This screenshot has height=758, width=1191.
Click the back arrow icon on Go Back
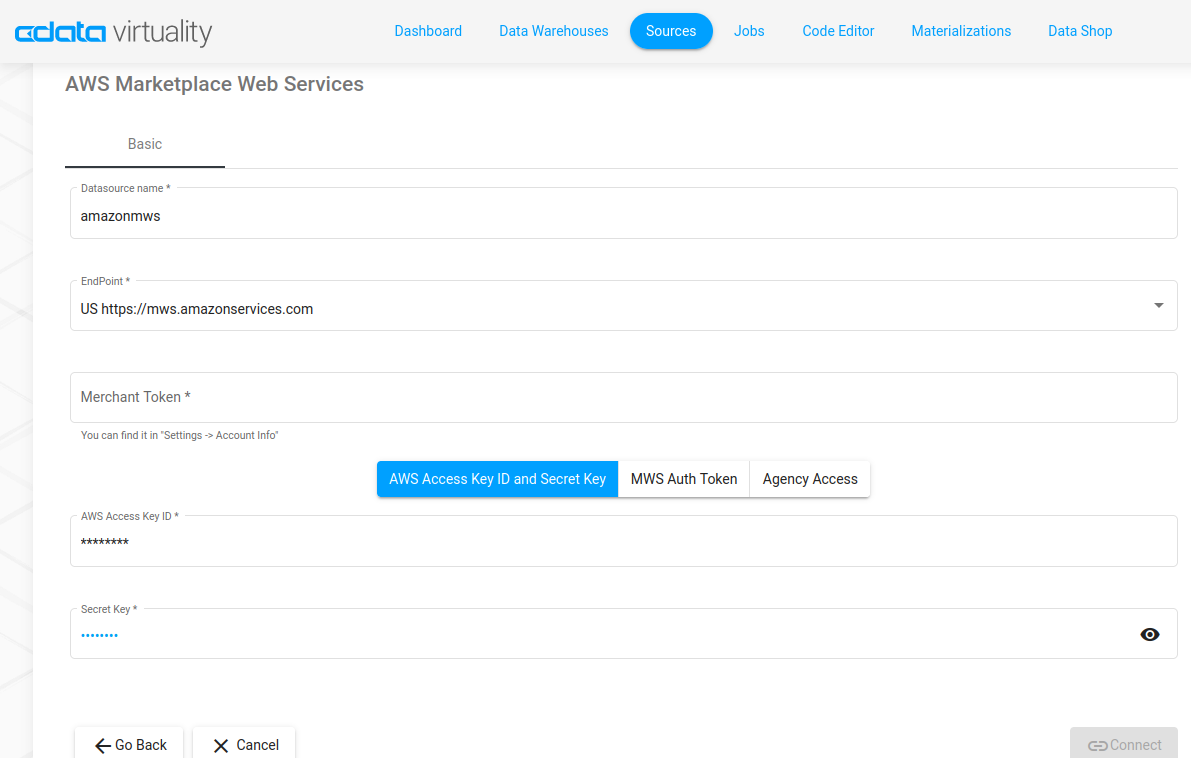click(x=101, y=744)
